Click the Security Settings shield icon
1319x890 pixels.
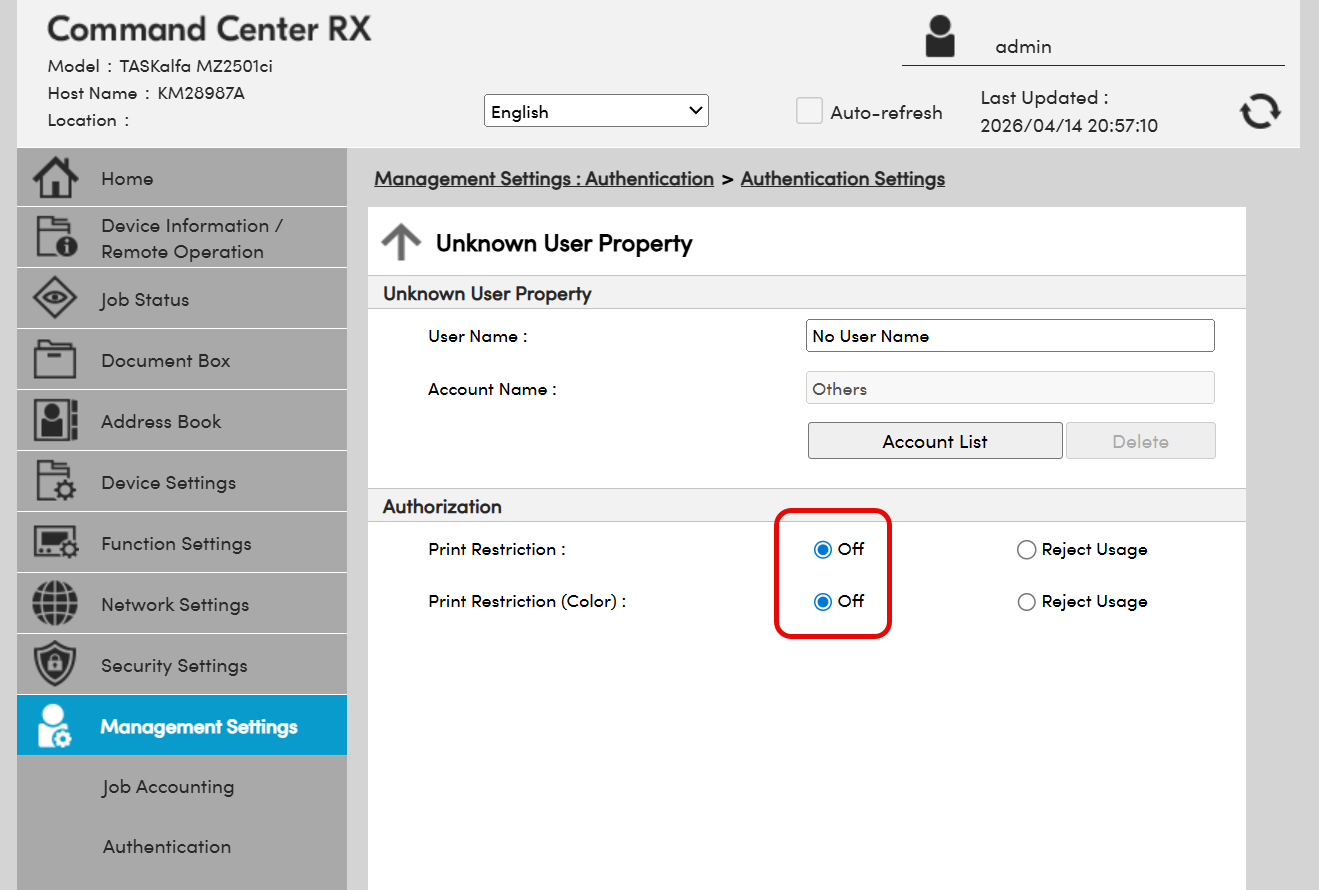55,665
